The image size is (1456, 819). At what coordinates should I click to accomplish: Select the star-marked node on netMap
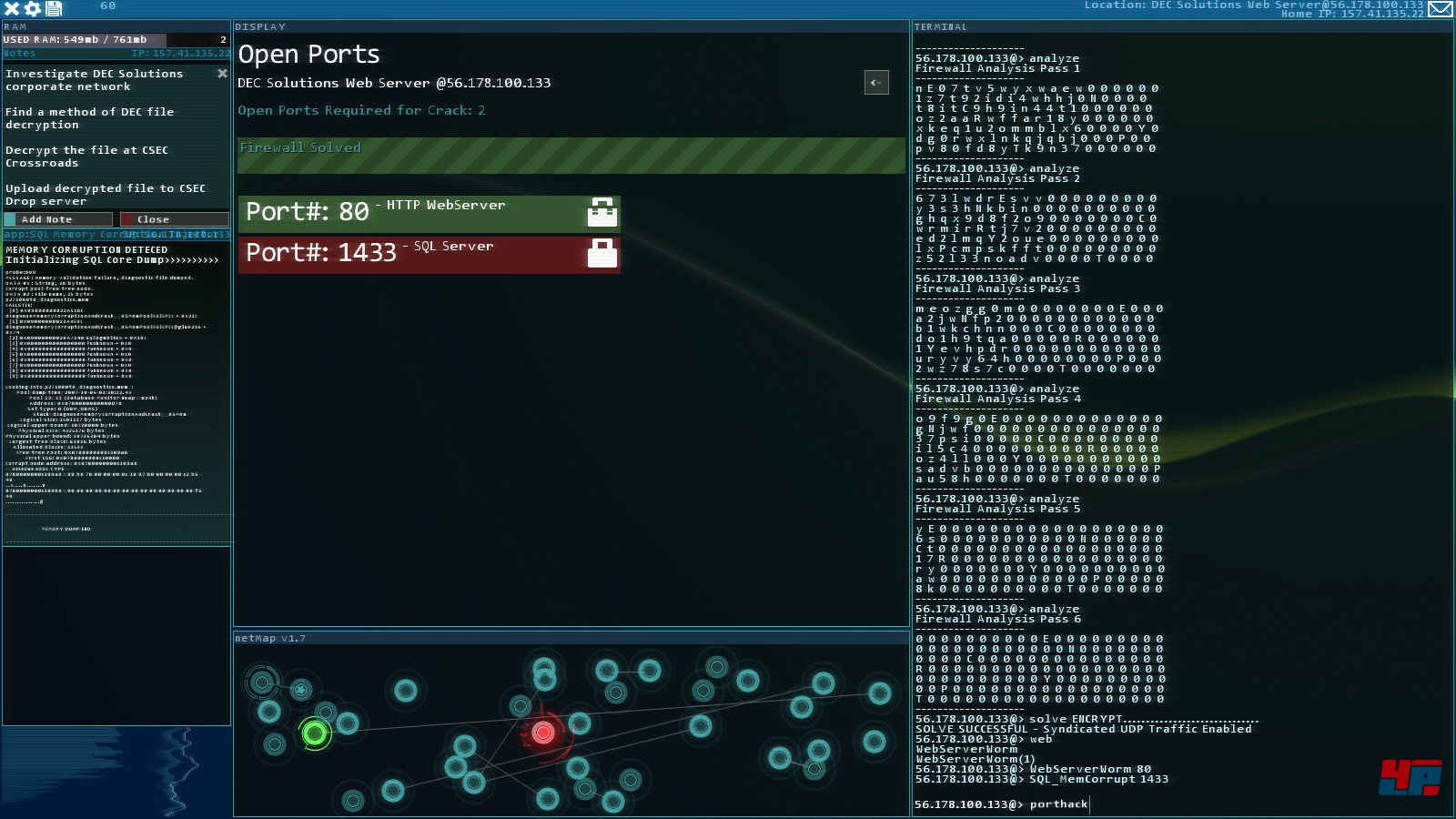click(301, 690)
